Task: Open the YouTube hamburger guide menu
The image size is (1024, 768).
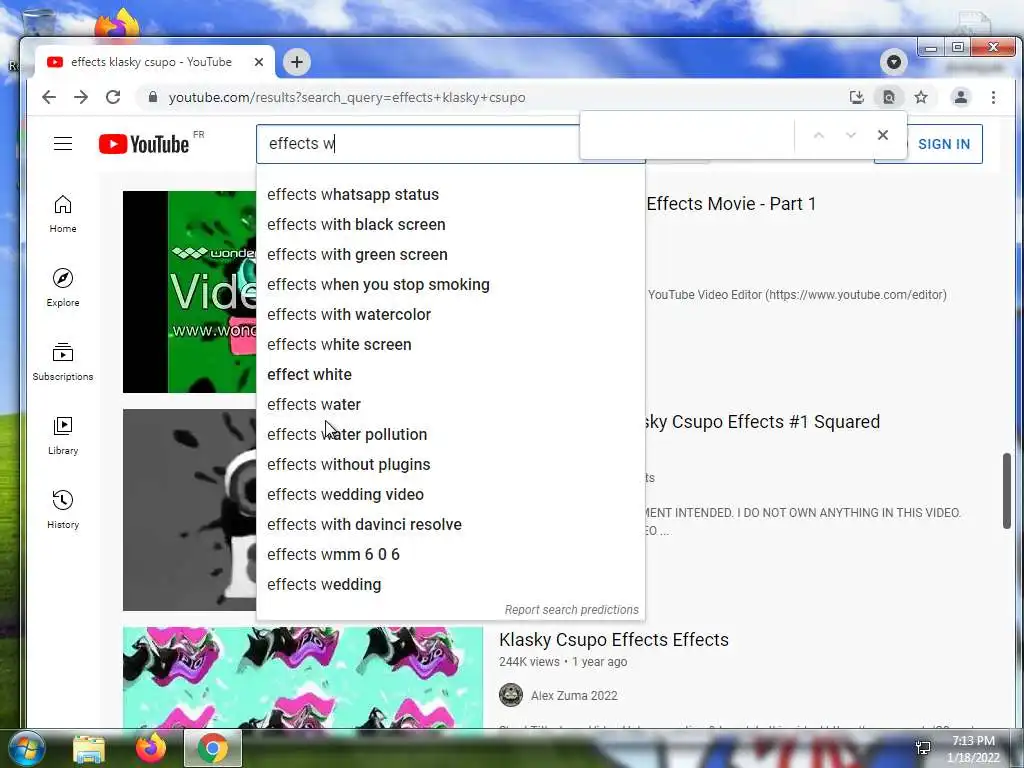Action: (x=63, y=144)
